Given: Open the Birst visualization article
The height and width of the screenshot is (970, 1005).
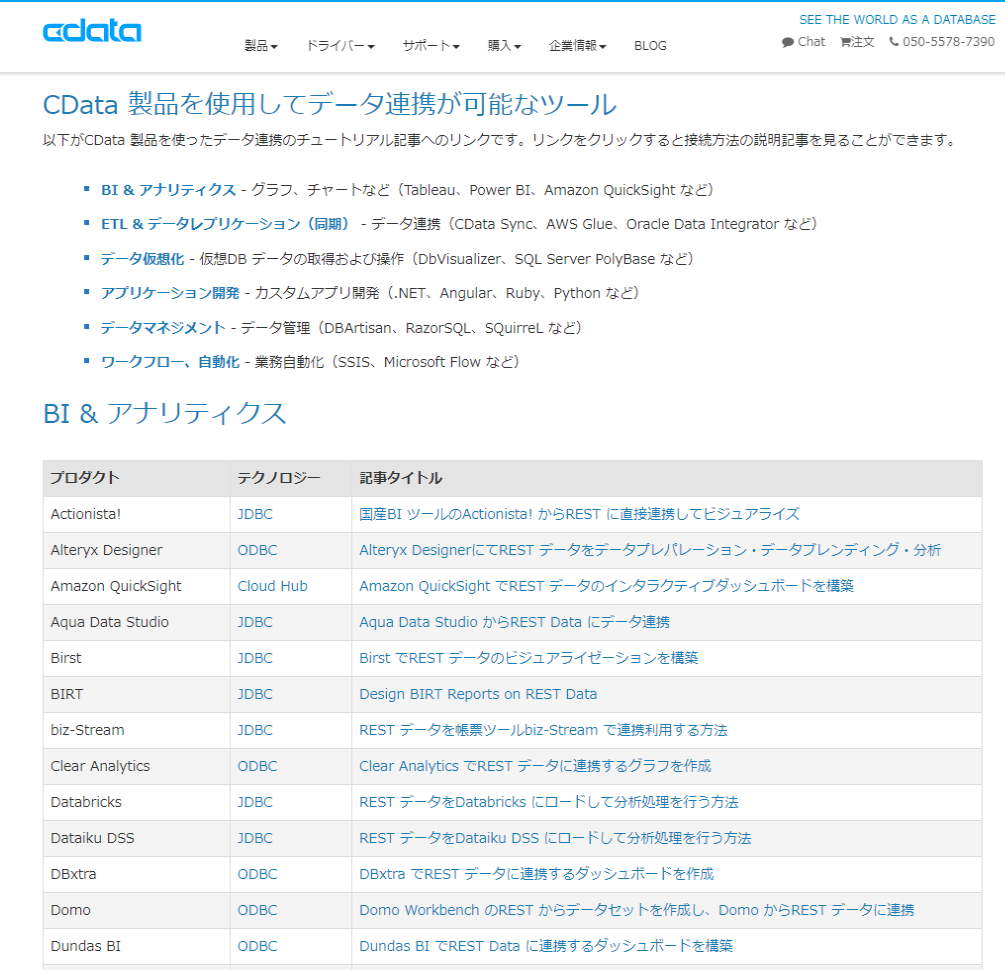Looking at the screenshot, I should click(529, 658).
